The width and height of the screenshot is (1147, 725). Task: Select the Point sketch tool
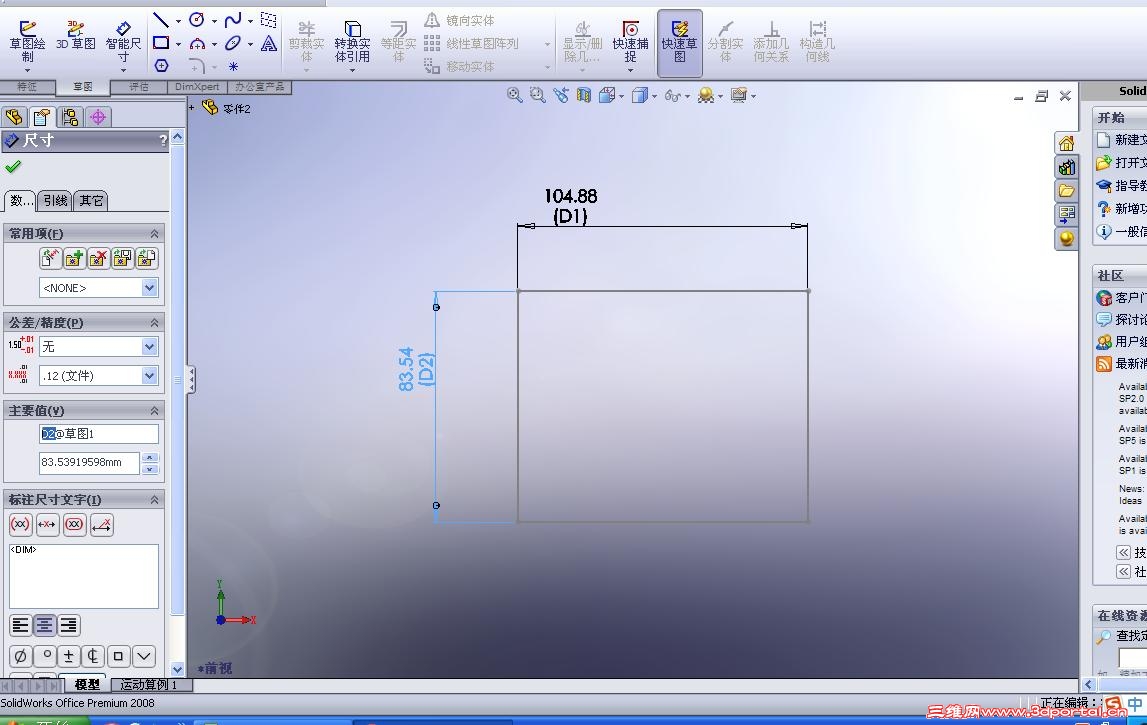(x=233, y=66)
